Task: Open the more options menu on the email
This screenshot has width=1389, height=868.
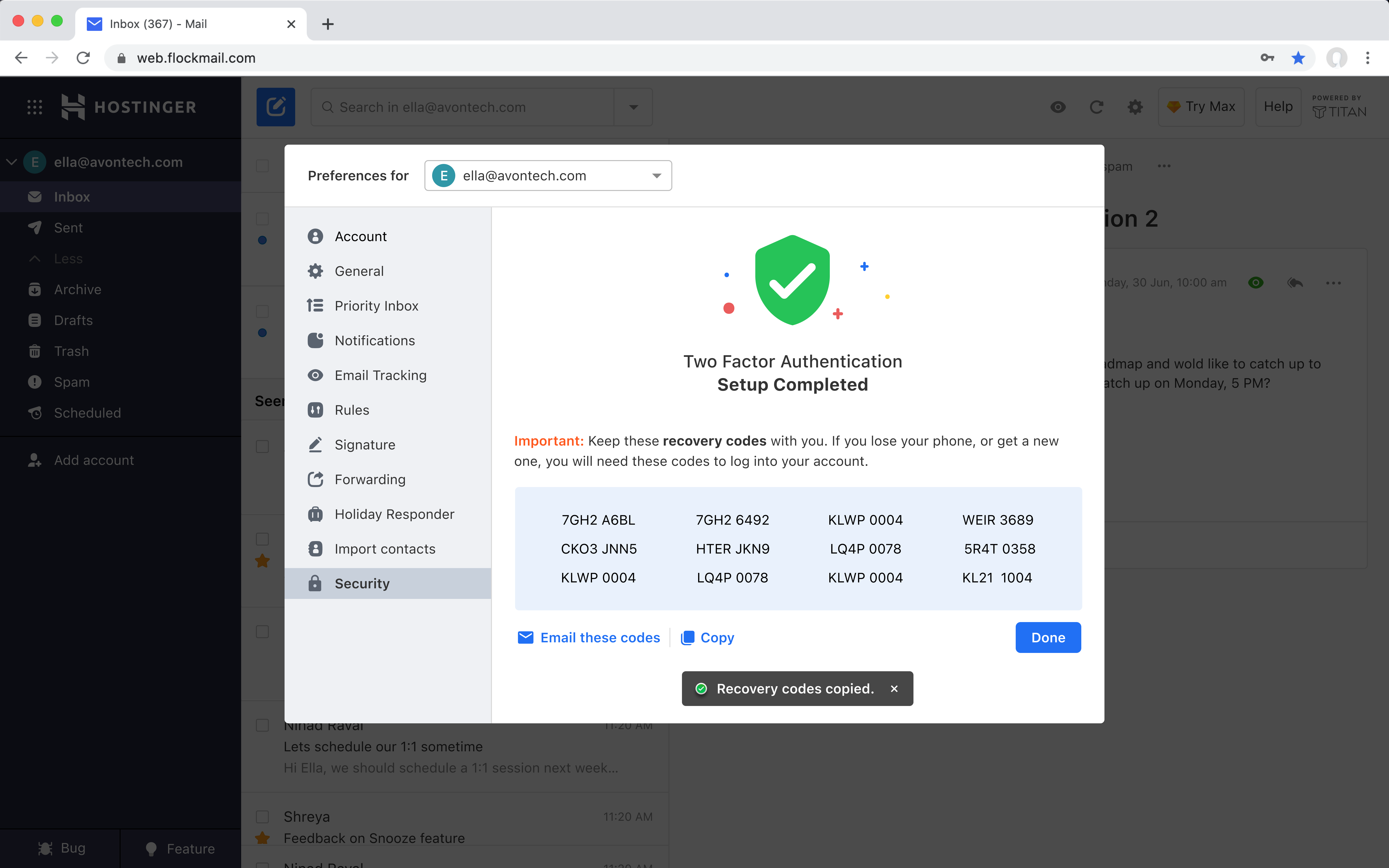Action: point(1333,283)
